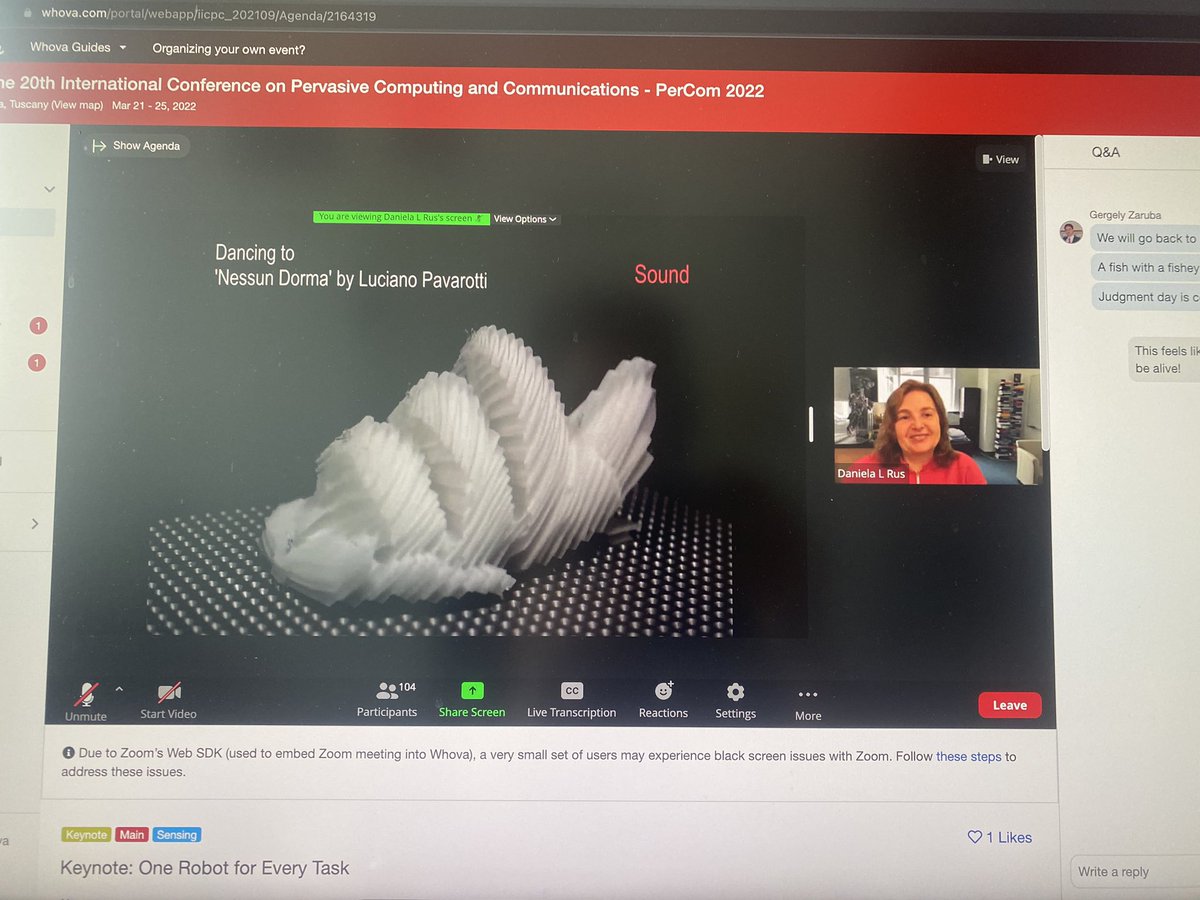This screenshot has height=900, width=1200.
Task: Collapse left sidebar section chevron down
Action: tap(49, 188)
